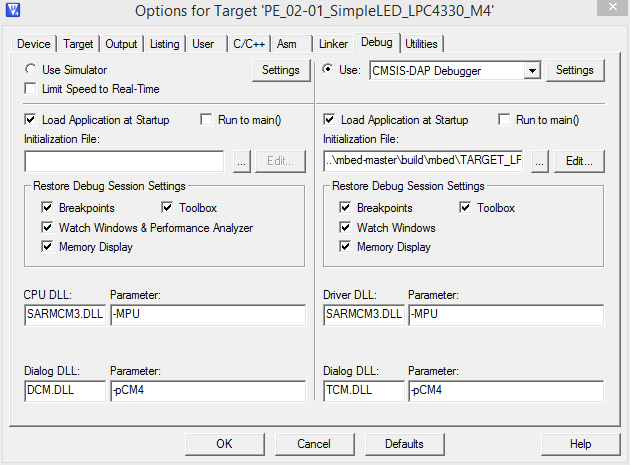Go to the Linker tab

pyautogui.click(x=333, y=44)
